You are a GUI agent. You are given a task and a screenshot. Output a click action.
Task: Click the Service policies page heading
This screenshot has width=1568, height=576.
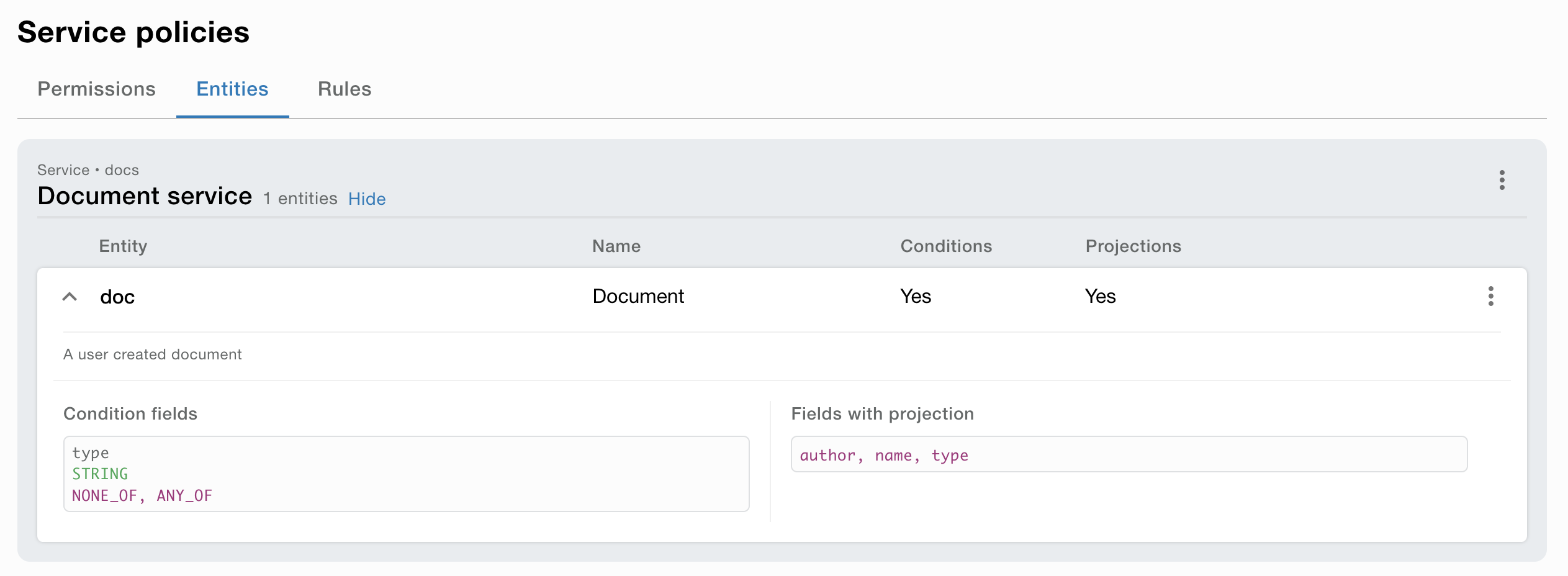coord(133,32)
